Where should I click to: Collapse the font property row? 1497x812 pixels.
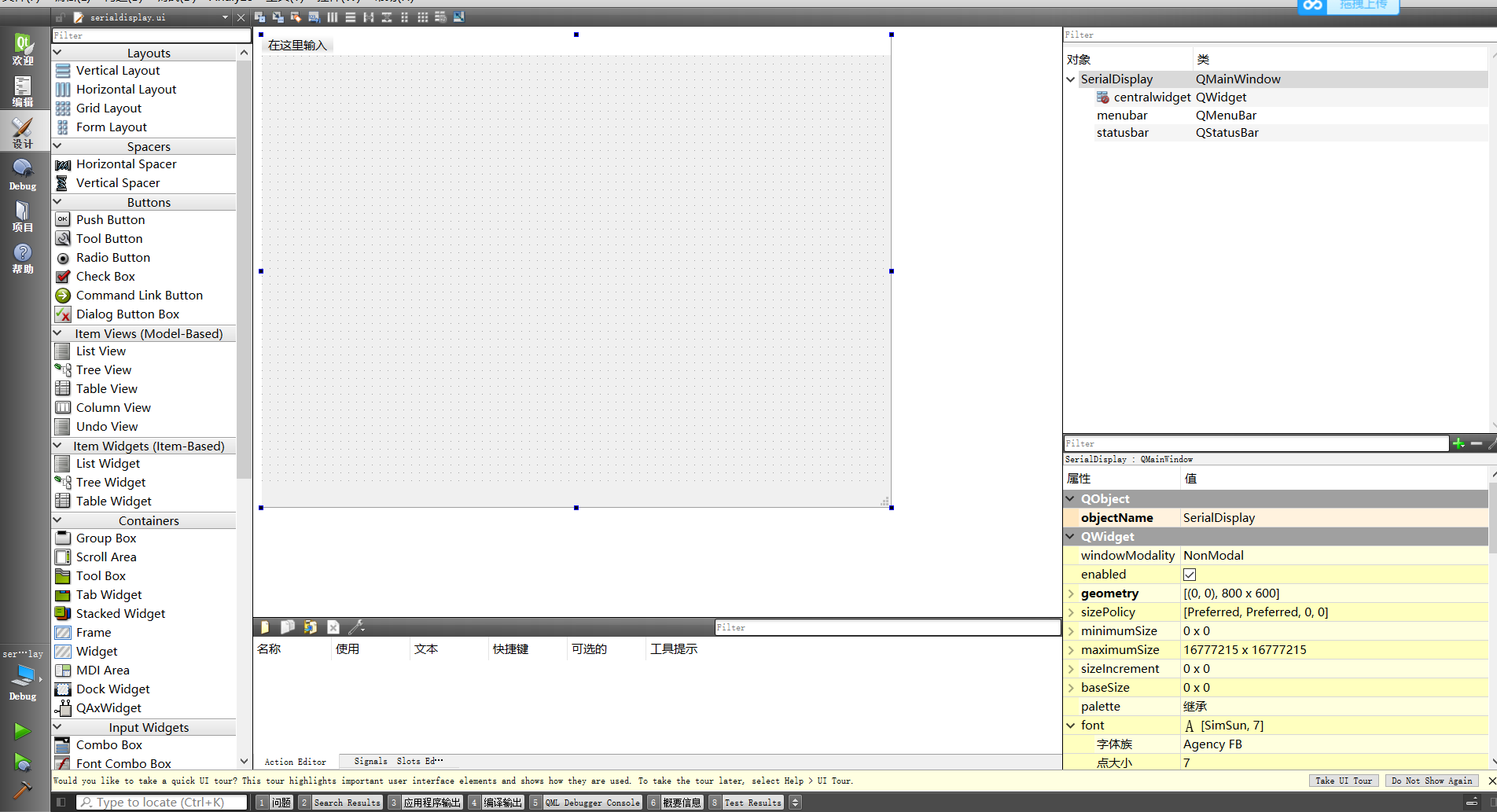[x=1071, y=726]
